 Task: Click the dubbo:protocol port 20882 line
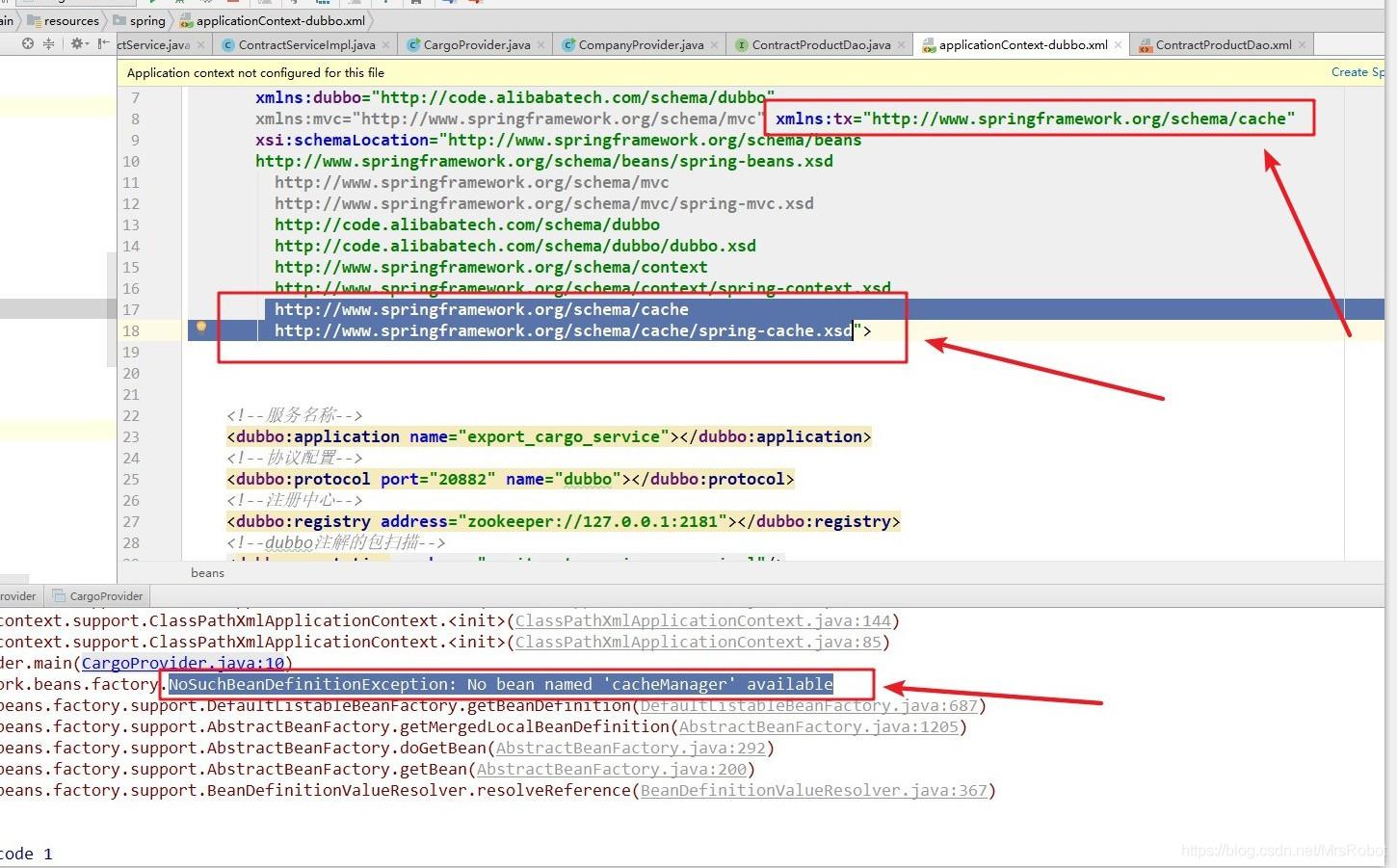tap(511, 480)
